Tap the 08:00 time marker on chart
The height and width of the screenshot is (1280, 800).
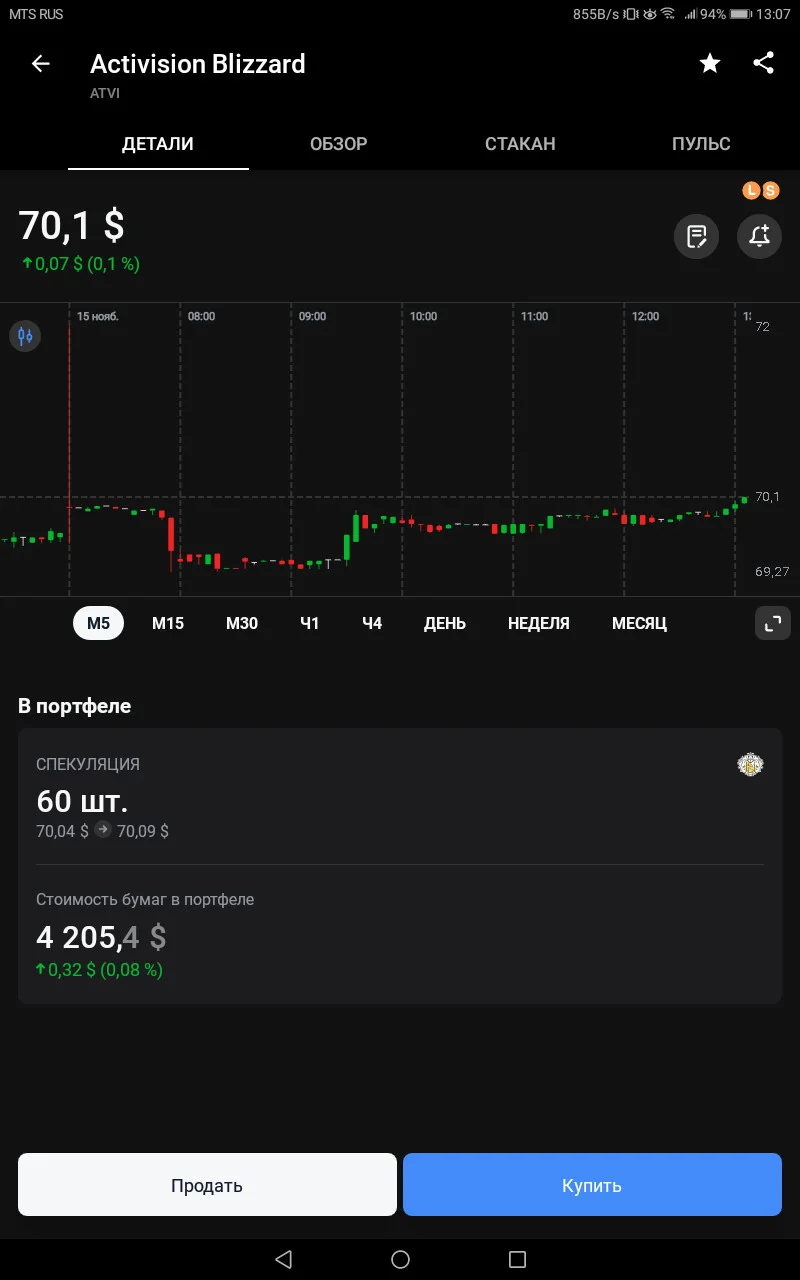tap(201, 316)
